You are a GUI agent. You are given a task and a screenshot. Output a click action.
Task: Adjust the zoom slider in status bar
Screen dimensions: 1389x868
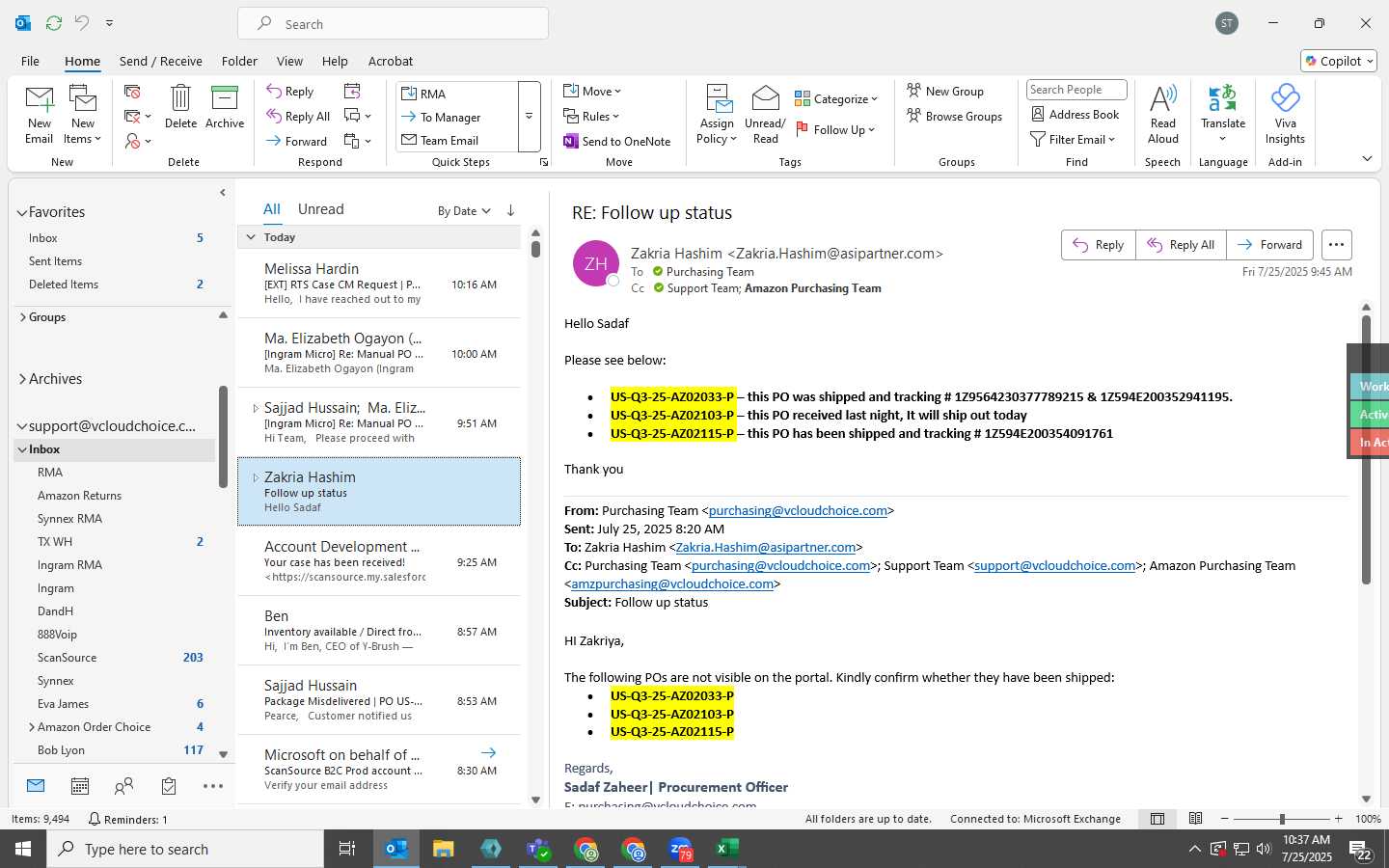coord(1282,819)
